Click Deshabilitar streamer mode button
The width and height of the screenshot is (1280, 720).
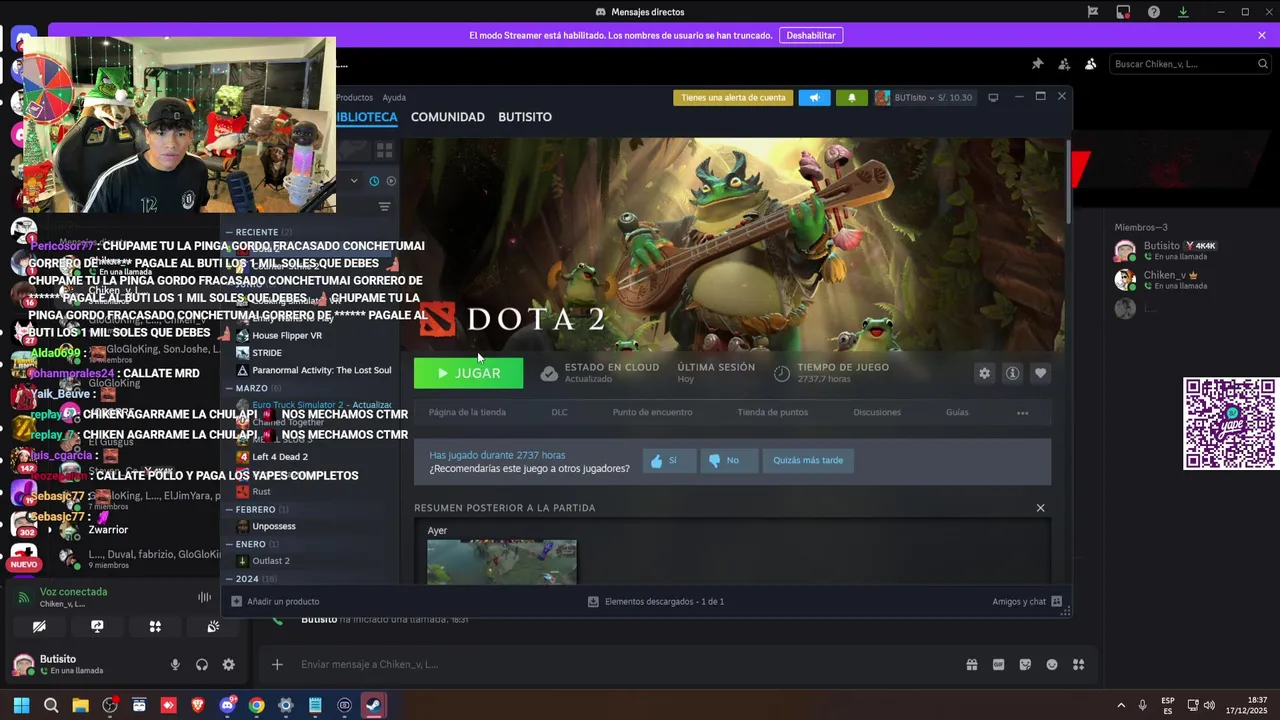pos(811,35)
